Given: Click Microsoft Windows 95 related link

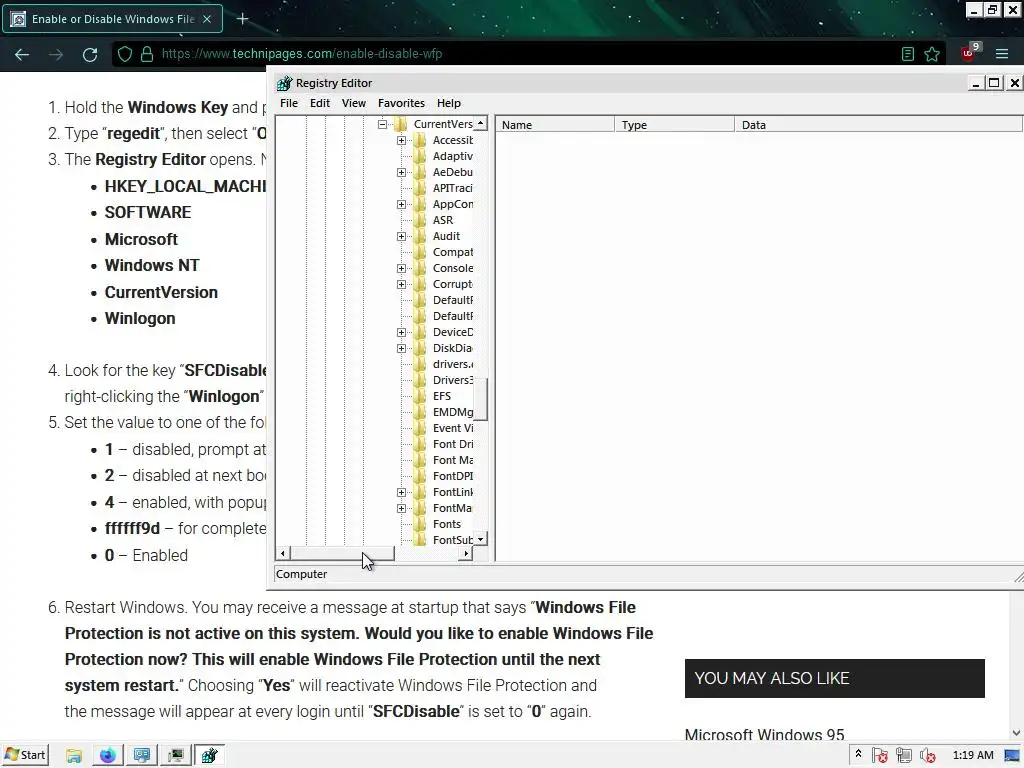Looking at the screenshot, I should click(x=764, y=735).
